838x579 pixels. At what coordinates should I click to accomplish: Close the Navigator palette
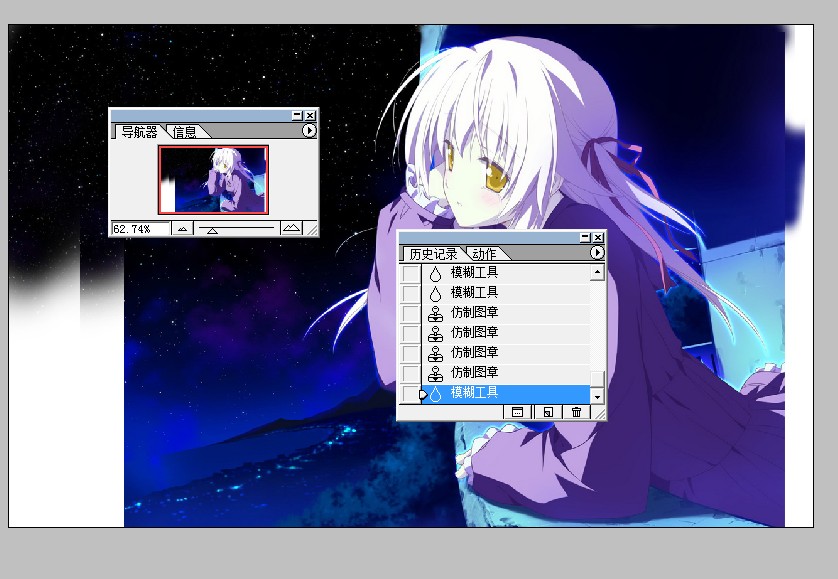pyautogui.click(x=310, y=115)
